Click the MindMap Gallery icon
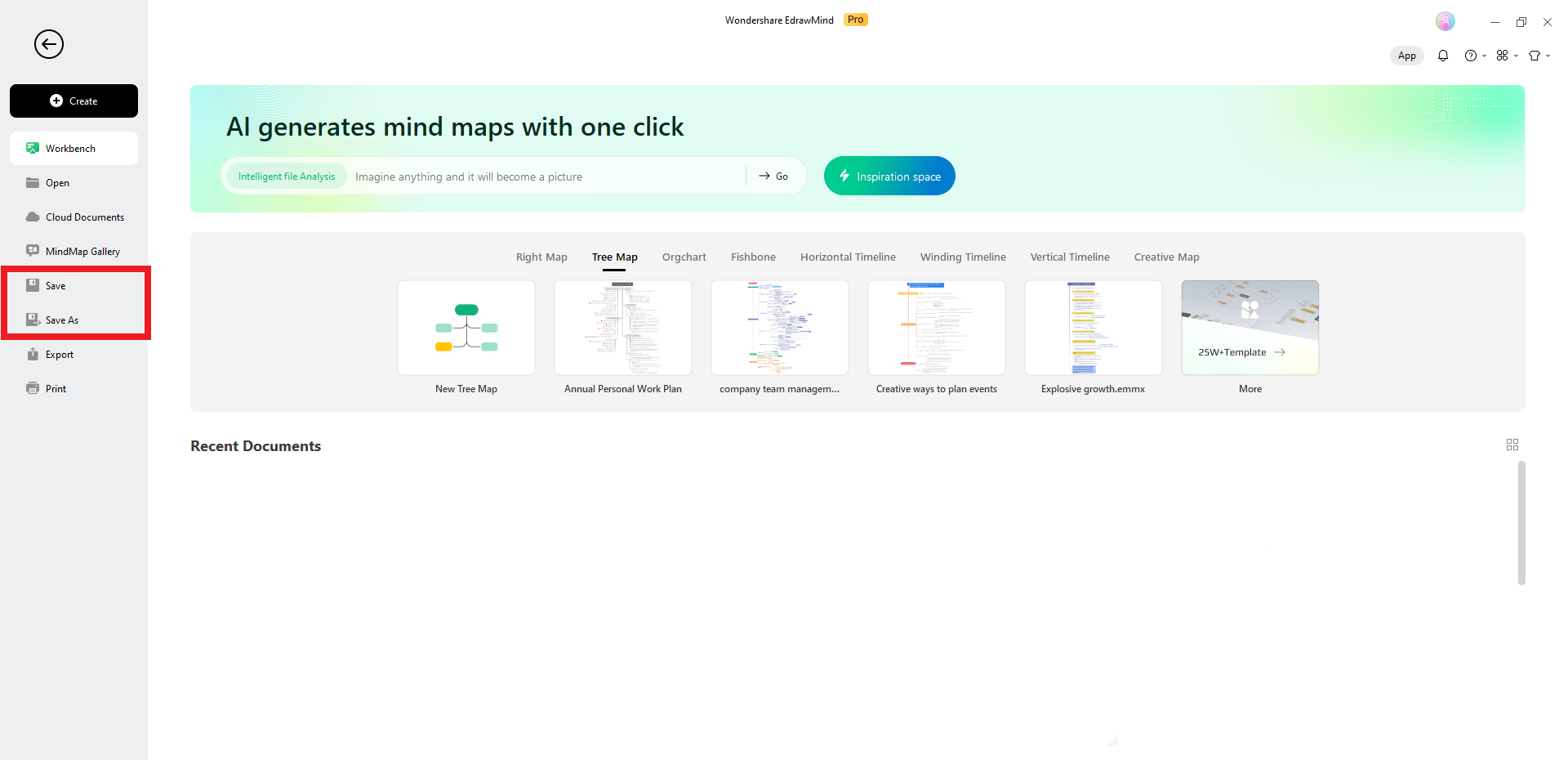Screen dimensions: 1568x760 click(x=33, y=251)
